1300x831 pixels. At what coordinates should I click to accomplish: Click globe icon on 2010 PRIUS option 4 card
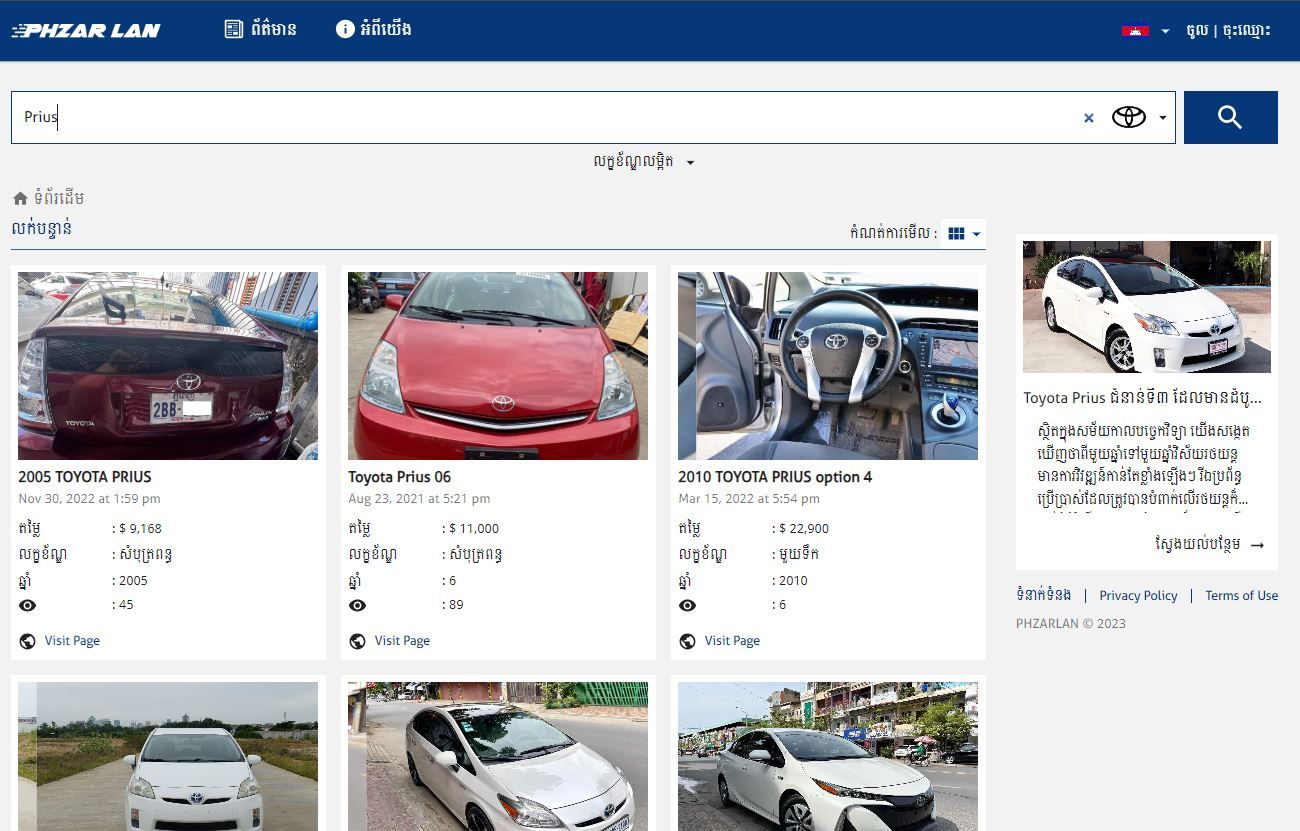687,642
